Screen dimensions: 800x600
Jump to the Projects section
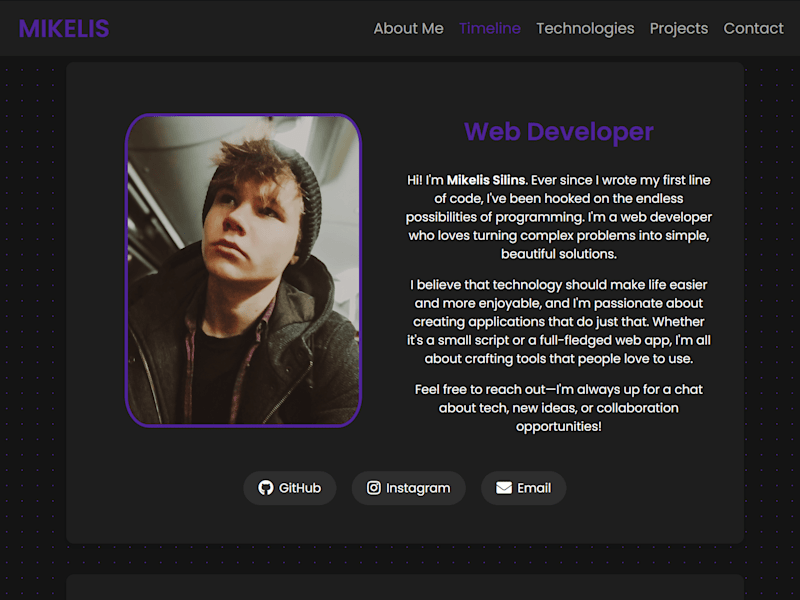679,29
